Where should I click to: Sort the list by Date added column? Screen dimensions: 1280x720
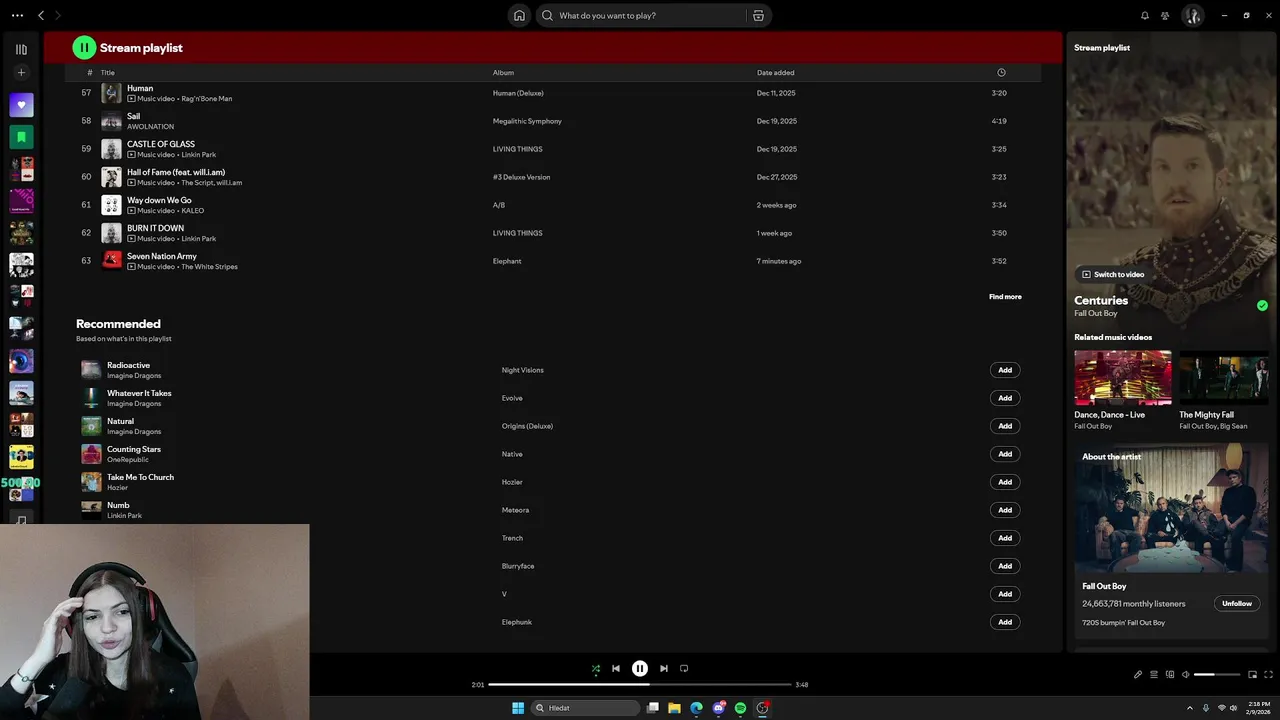click(775, 73)
